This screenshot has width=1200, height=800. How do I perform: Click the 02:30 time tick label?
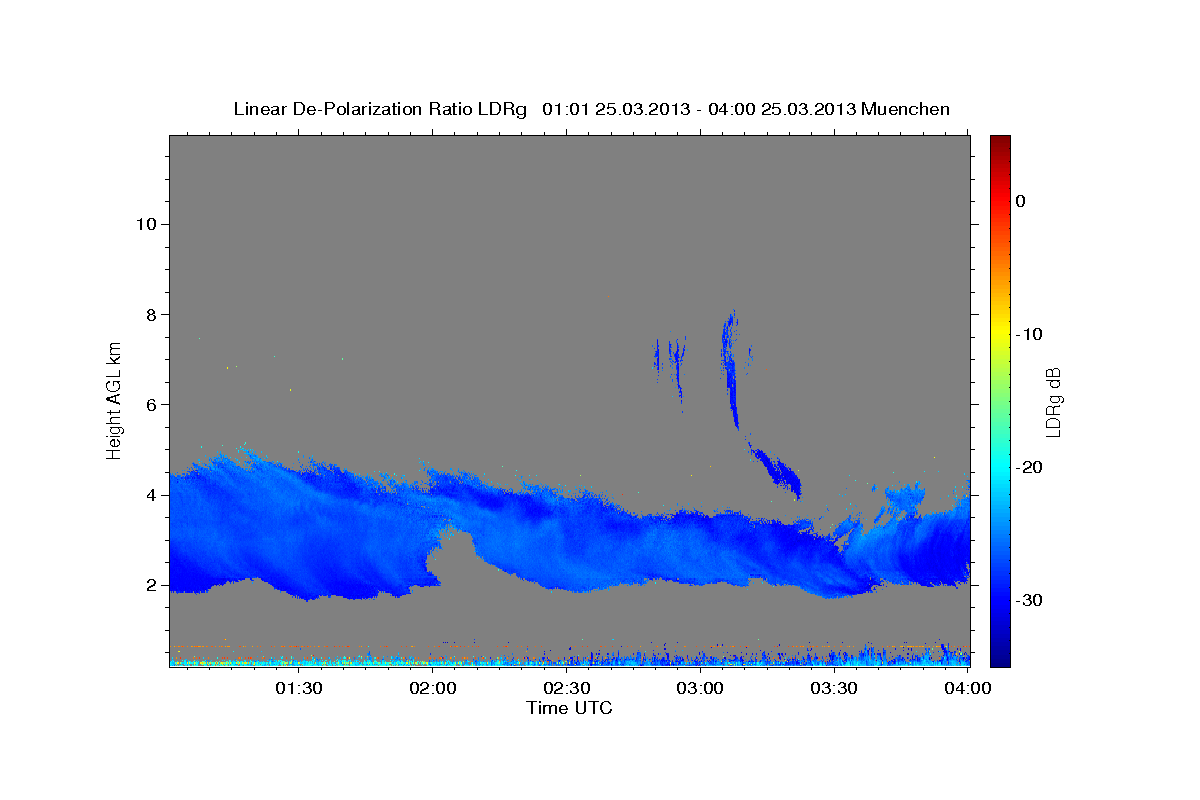coord(566,688)
